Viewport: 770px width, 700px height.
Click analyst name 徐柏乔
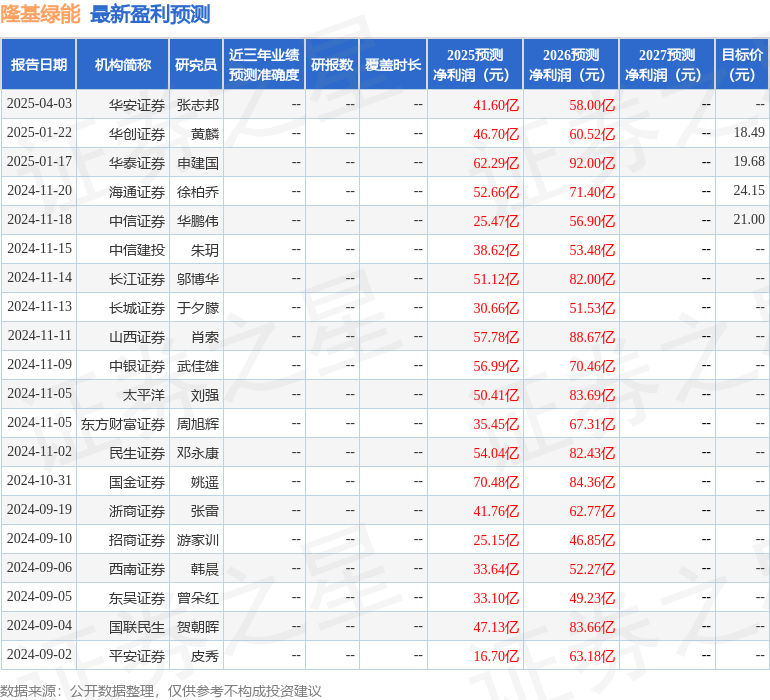click(x=198, y=192)
